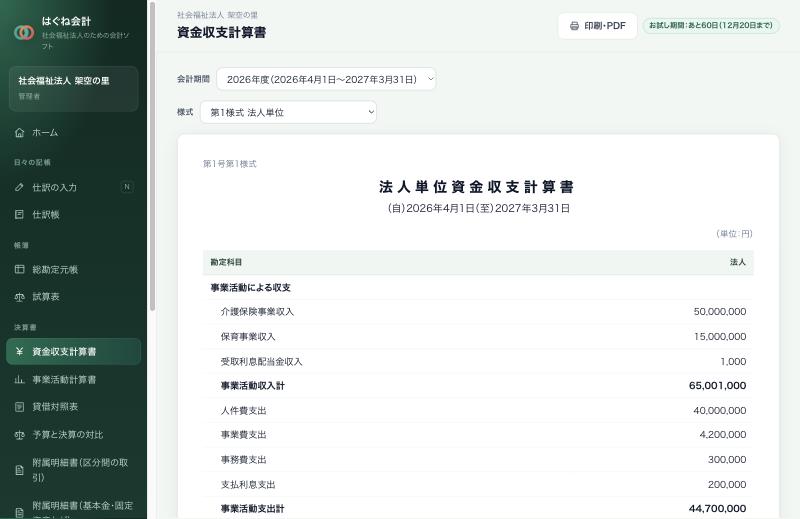Click the 40,000,000 amount
The height and width of the screenshot is (519, 800).
(719, 411)
